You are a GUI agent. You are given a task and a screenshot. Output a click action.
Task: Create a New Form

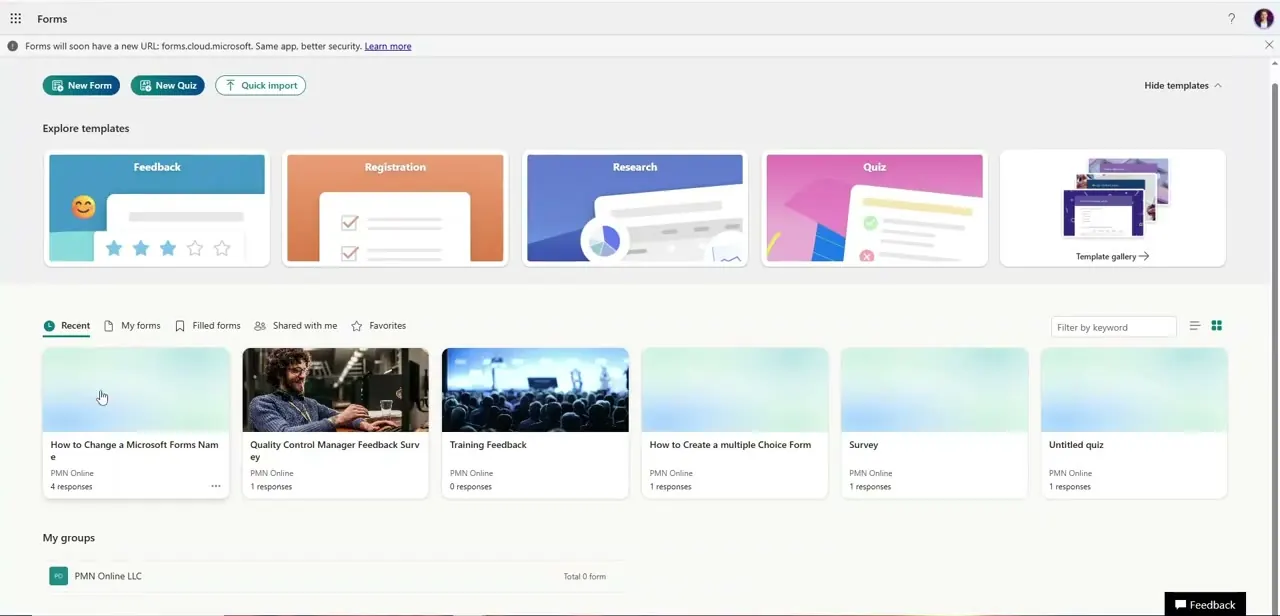[81, 86]
